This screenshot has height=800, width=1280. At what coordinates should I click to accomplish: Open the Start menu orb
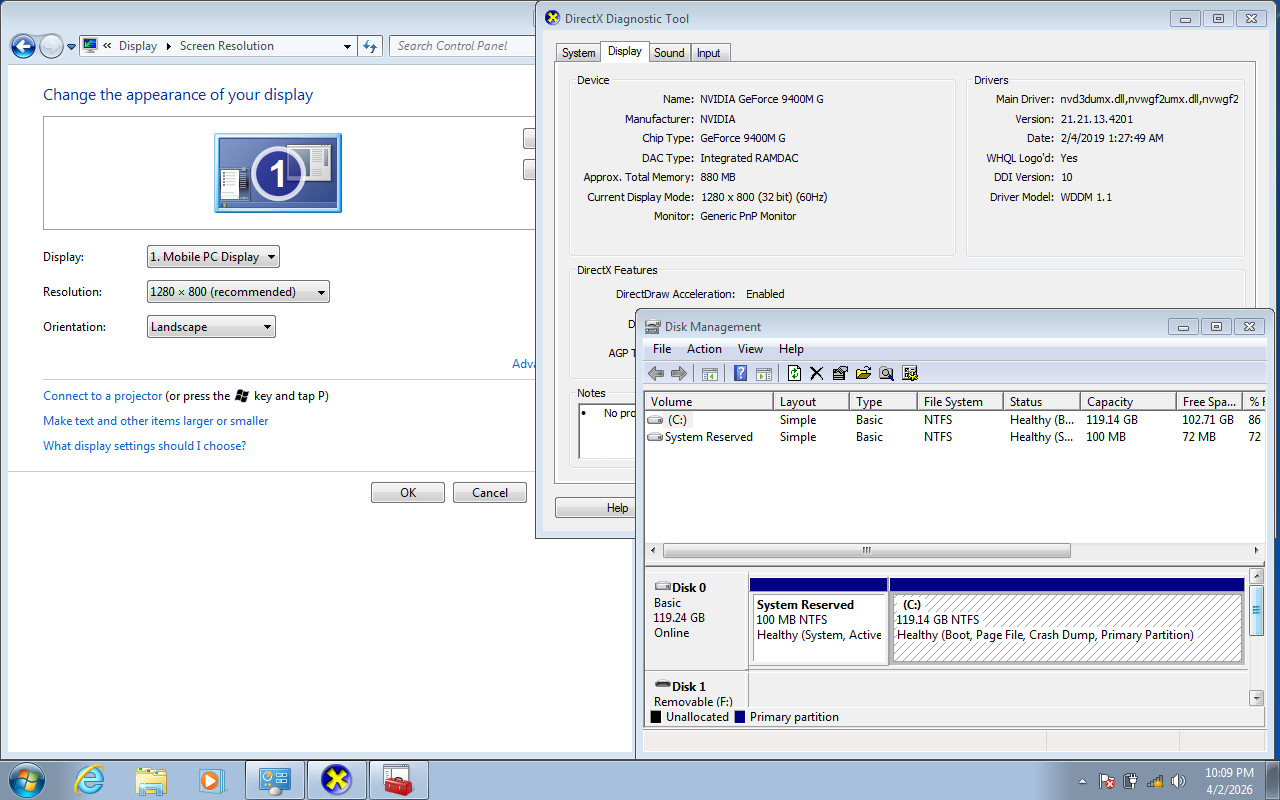[27, 780]
